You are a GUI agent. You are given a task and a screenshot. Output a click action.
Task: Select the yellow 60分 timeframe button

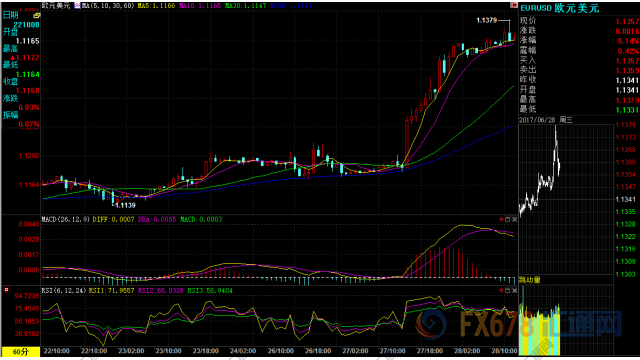[21, 351]
